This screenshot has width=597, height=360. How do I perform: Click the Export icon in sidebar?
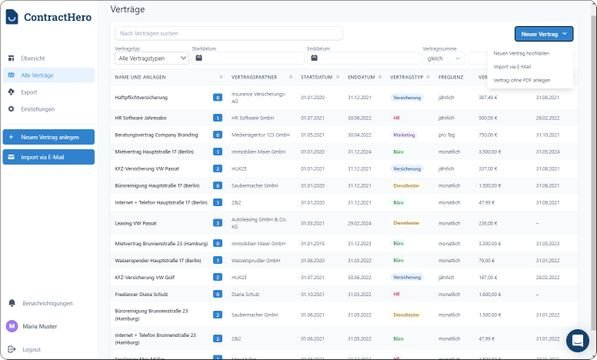[x=11, y=92]
